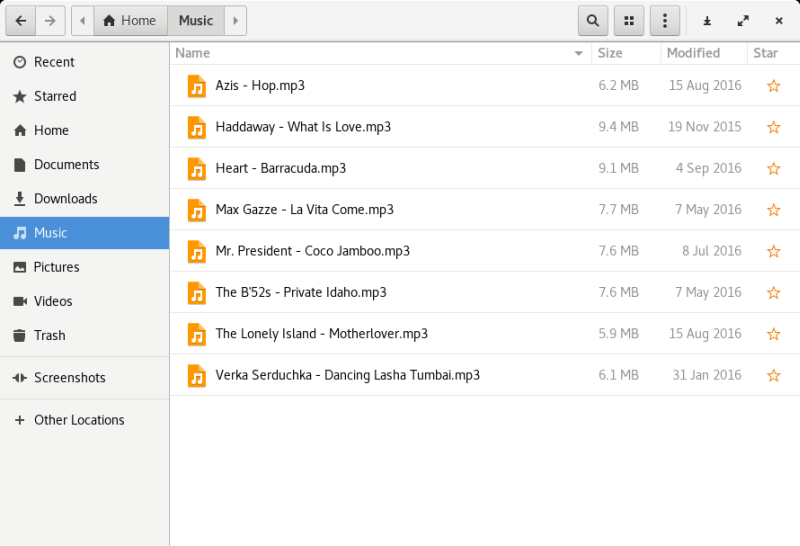
Task: Click the search magnifier icon
Action: (593, 20)
